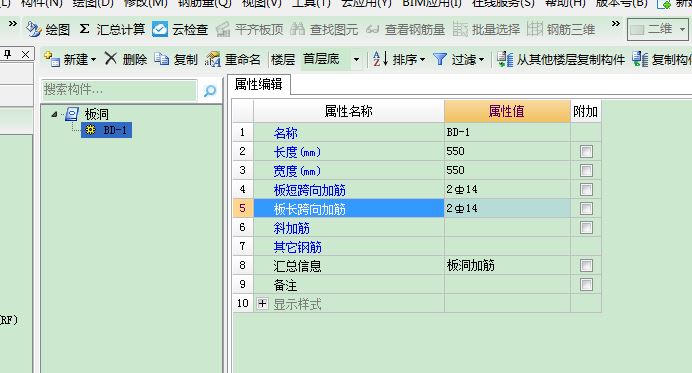The image size is (692, 373).
Task: Click 从其他楼层复制构件 button
Action: click(560, 59)
